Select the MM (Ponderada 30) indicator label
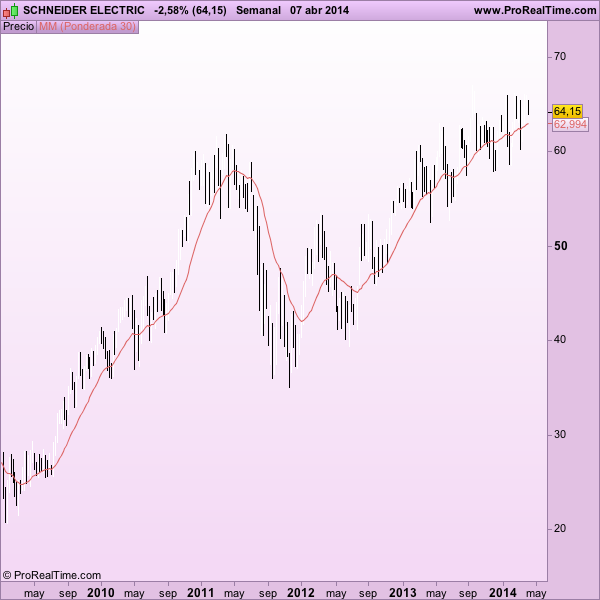Screen dimensions: 600x600 (87, 27)
